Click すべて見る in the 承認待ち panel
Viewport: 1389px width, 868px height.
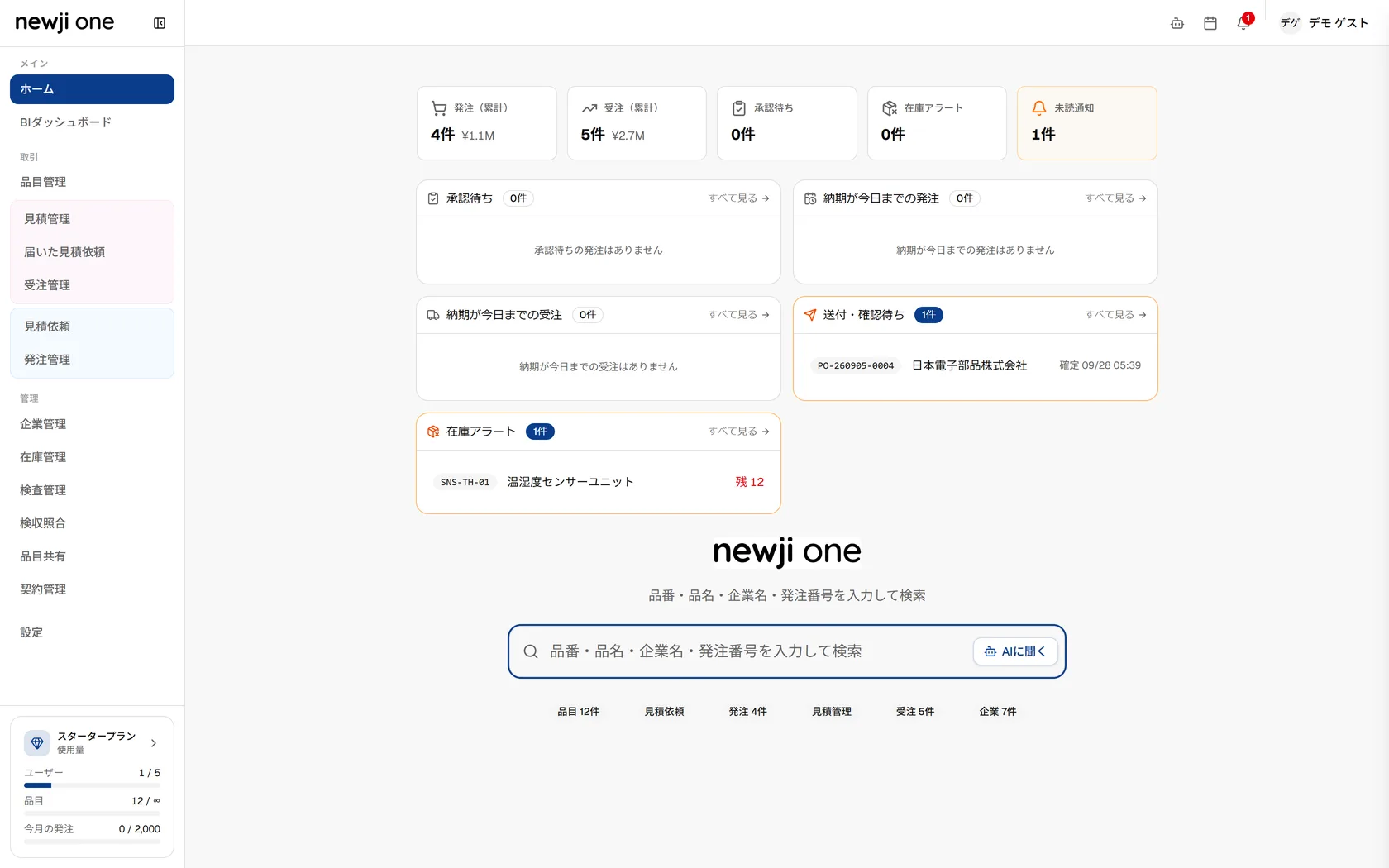click(x=738, y=198)
